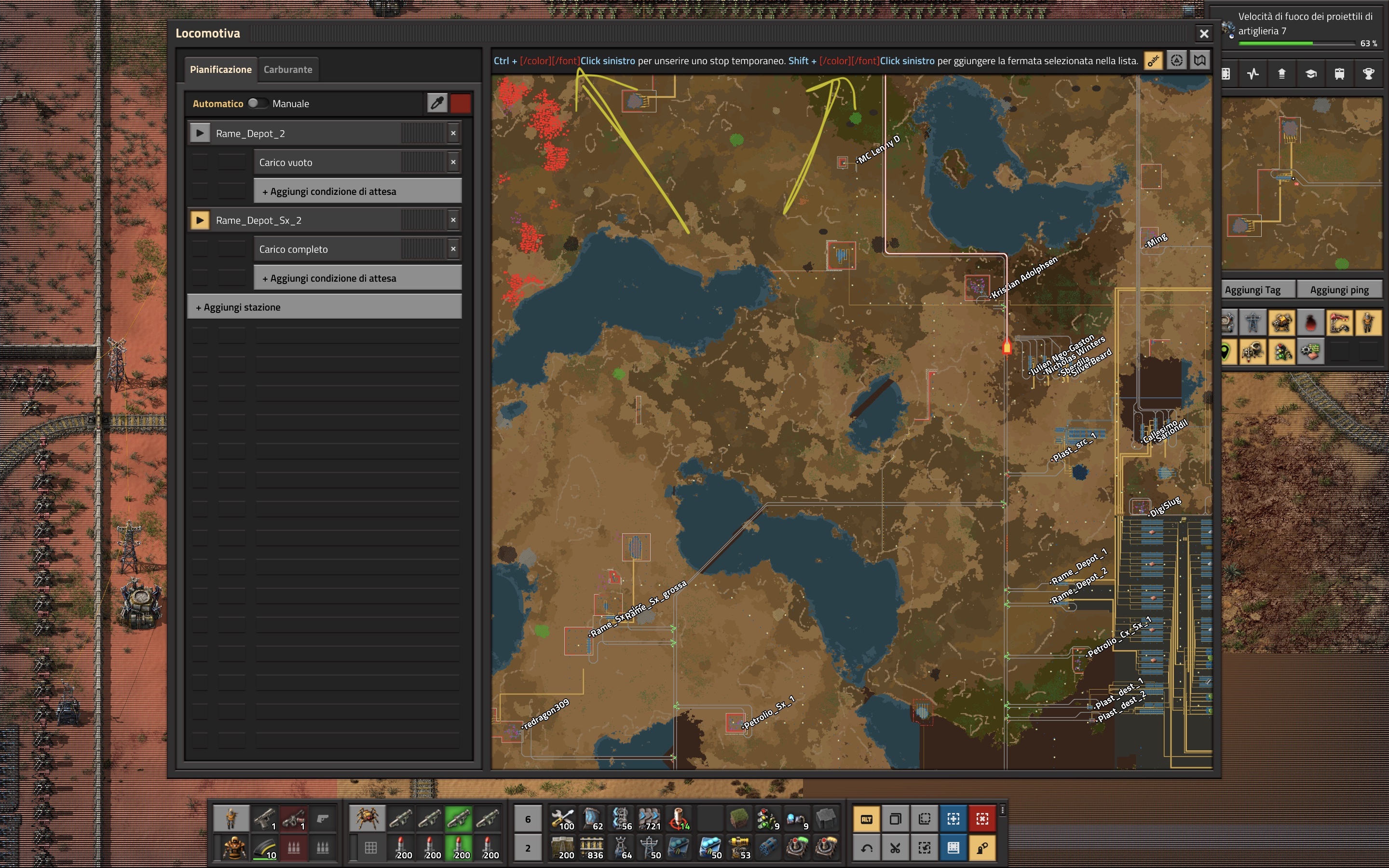The width and height of the screenshot is (1389, 868).
Task: Activate the red deconstruction planner shortcut
Action: (x=982, y=819)
